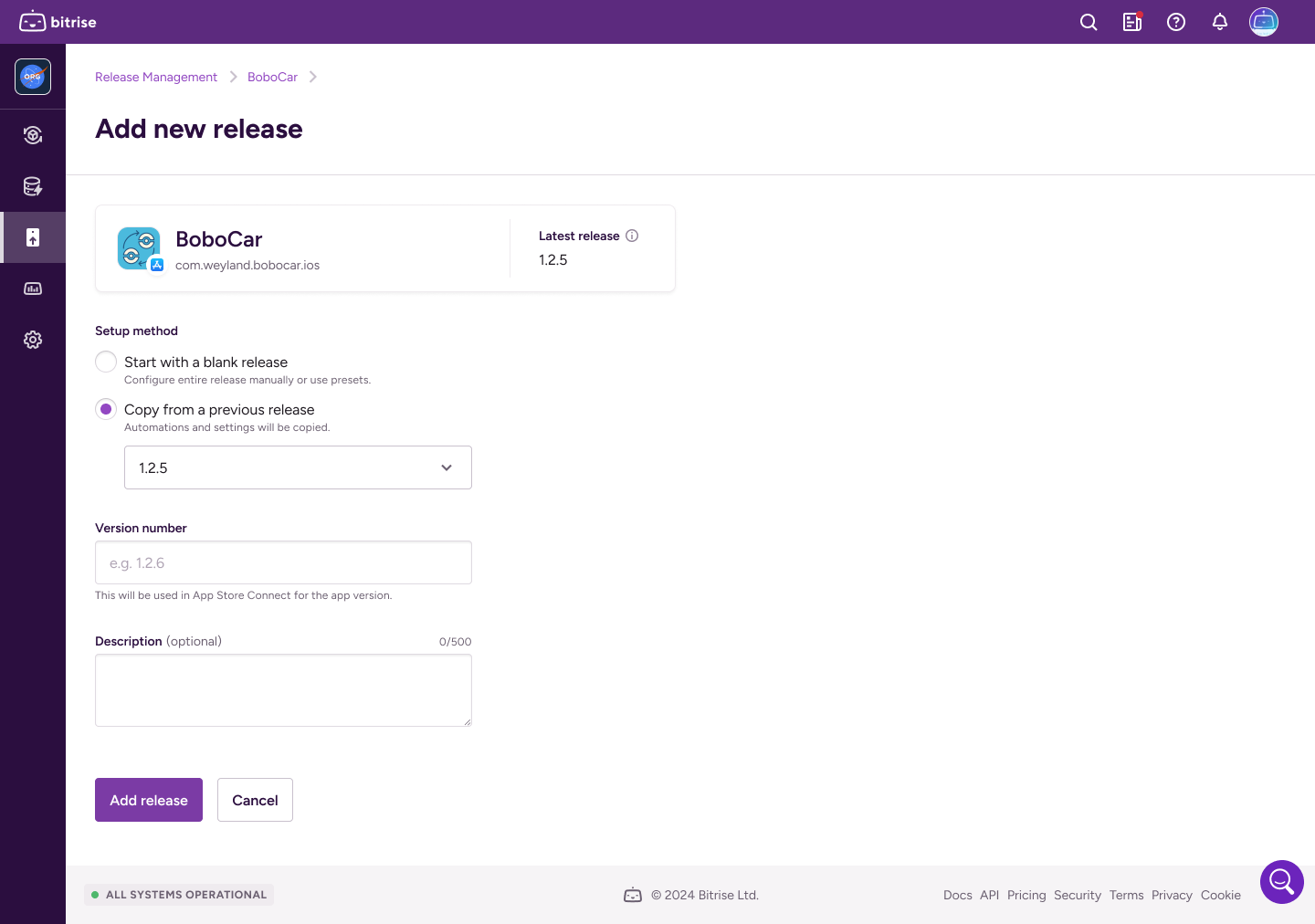This screenshot has width=1315, height=924.
Task: Open the Privacy footer link
Action: click(x=1172, y=895)
